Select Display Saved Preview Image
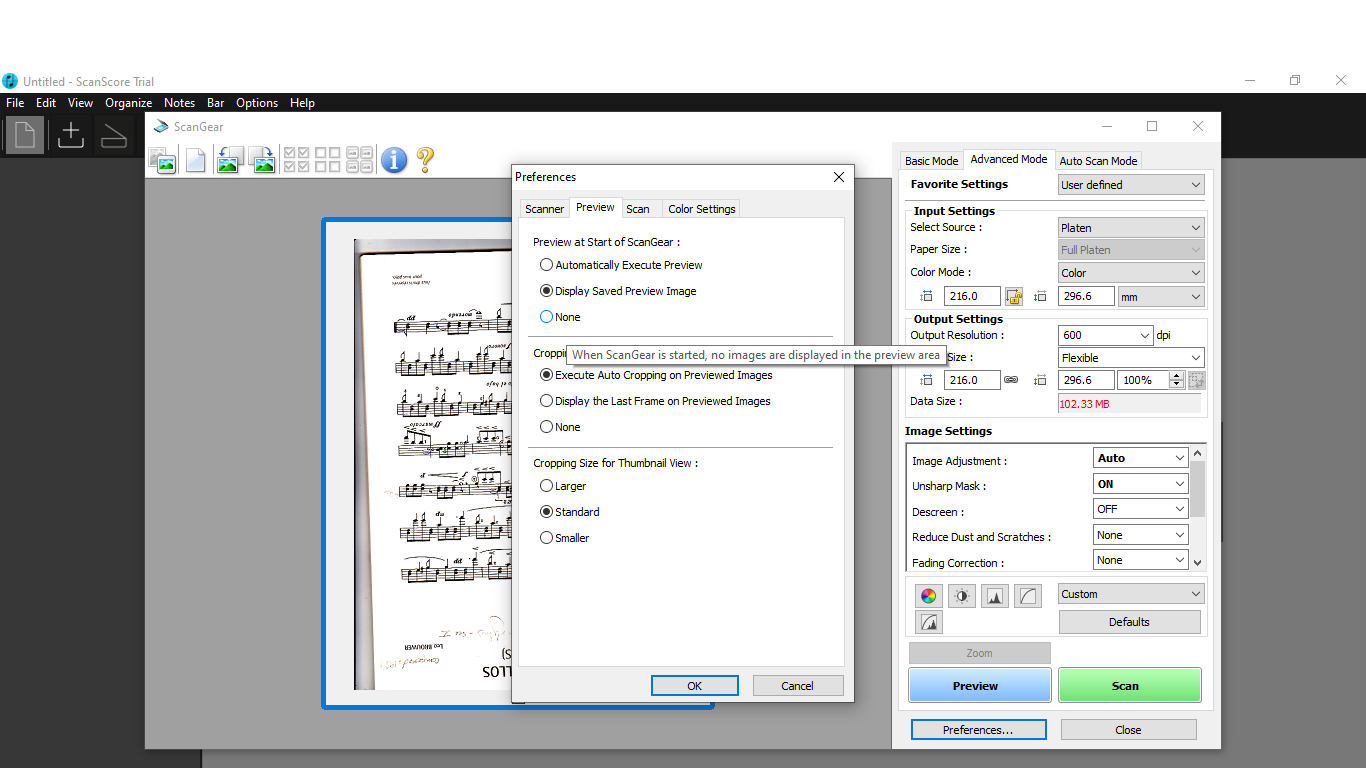The image size is (1366, 768). (x=618, y=291)
